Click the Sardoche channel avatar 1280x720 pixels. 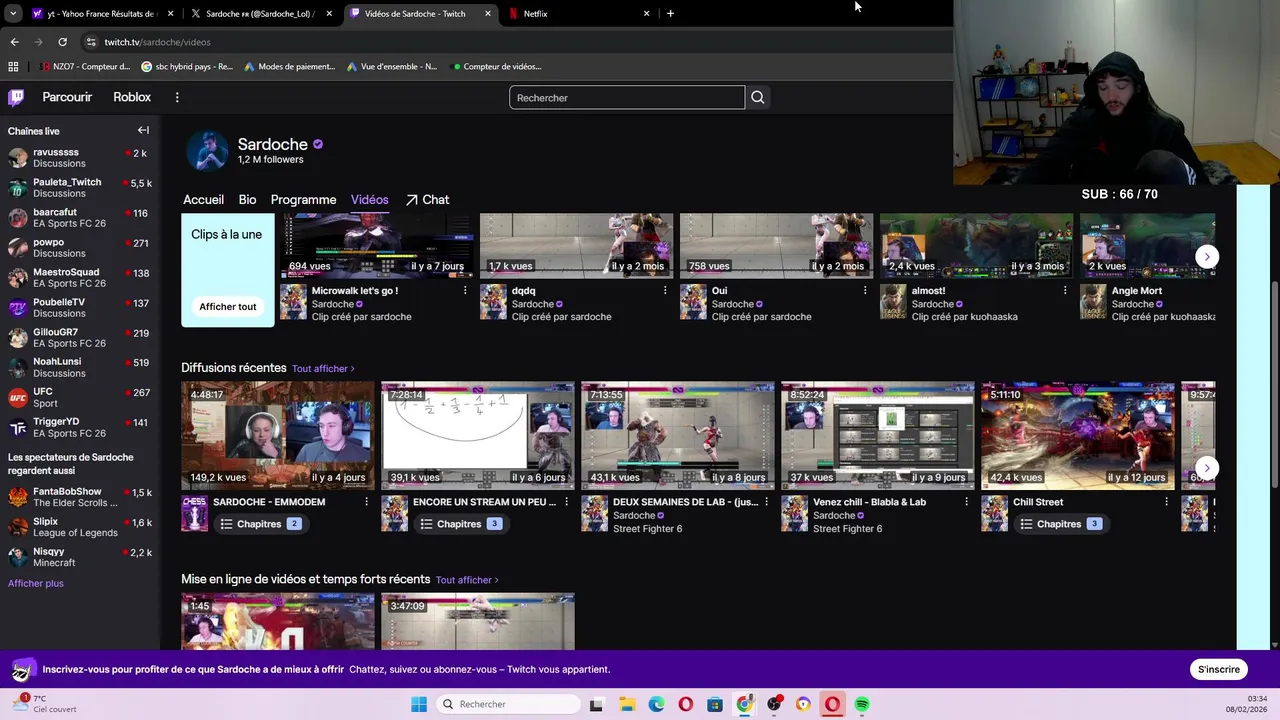click(x=207, y=151)
